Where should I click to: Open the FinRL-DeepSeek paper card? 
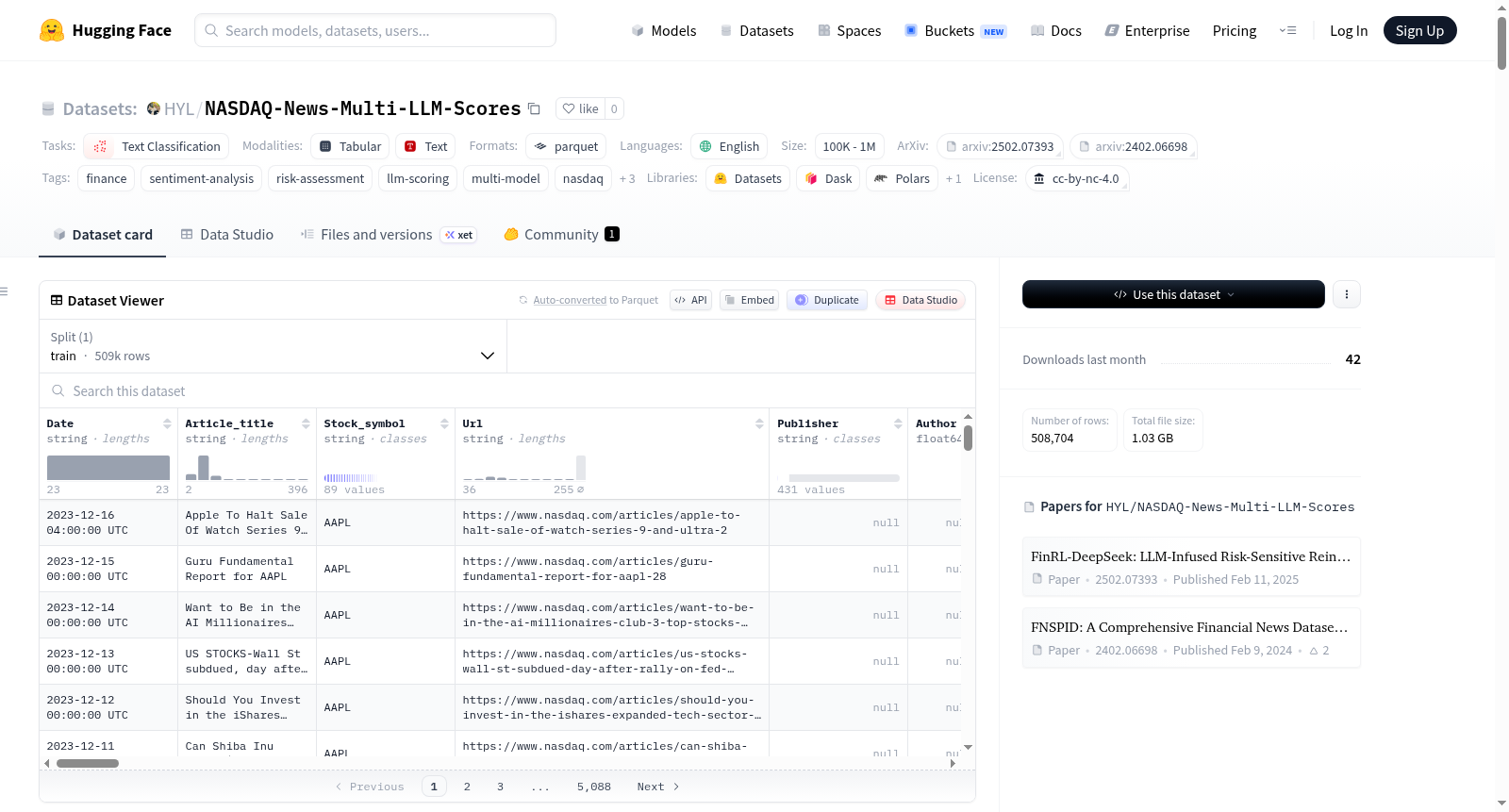pyautogui.click(x=1191, y=567)
